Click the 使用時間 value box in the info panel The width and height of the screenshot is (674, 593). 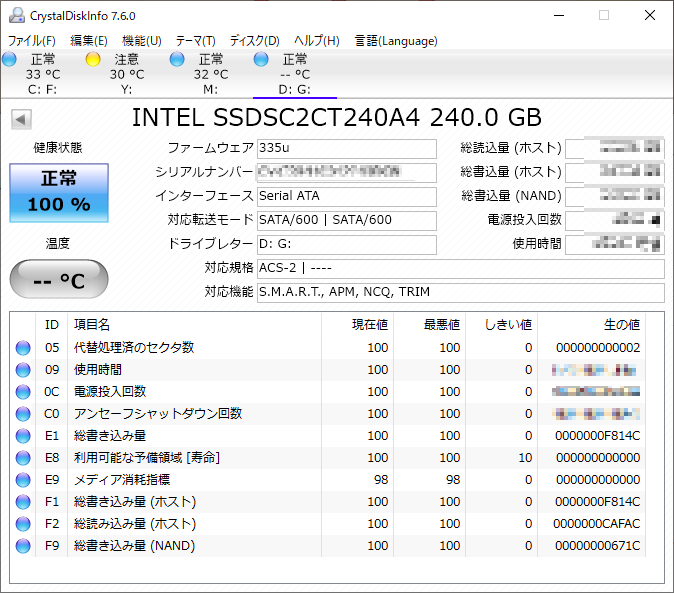615,245
